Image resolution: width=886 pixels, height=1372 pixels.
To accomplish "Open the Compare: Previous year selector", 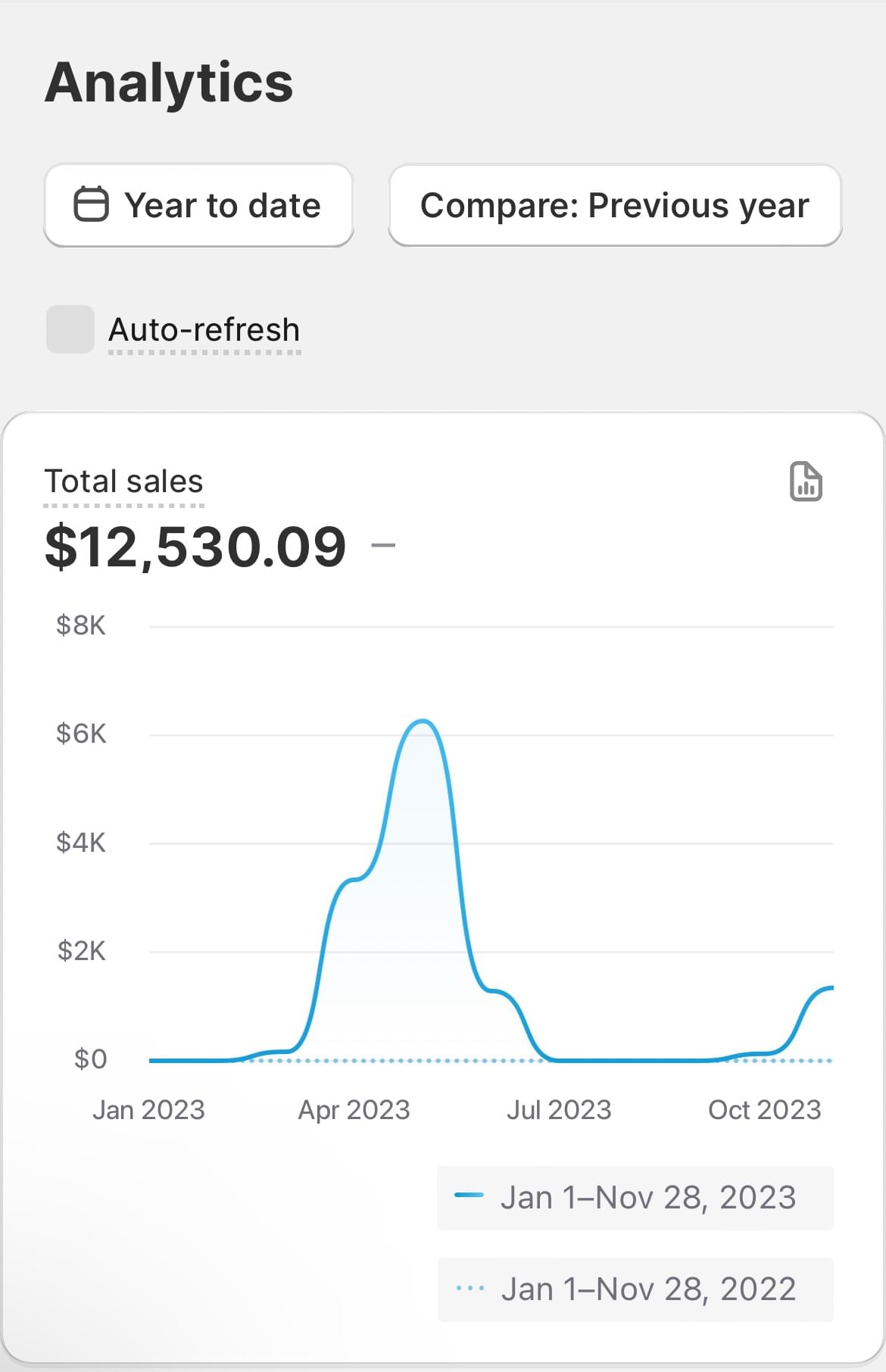I will coord(614,205).
